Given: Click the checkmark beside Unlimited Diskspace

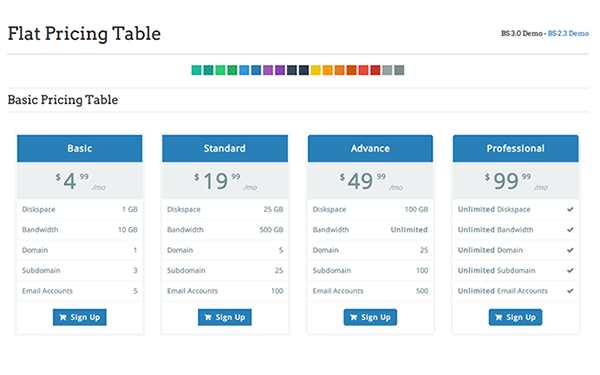Looking at the screenshot, I should [570, 209].
